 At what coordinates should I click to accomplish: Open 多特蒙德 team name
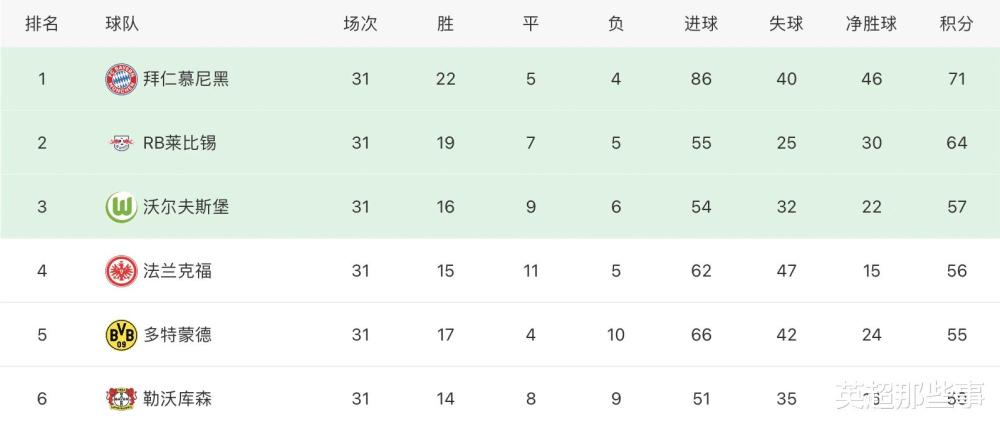(x=178, y=335)
